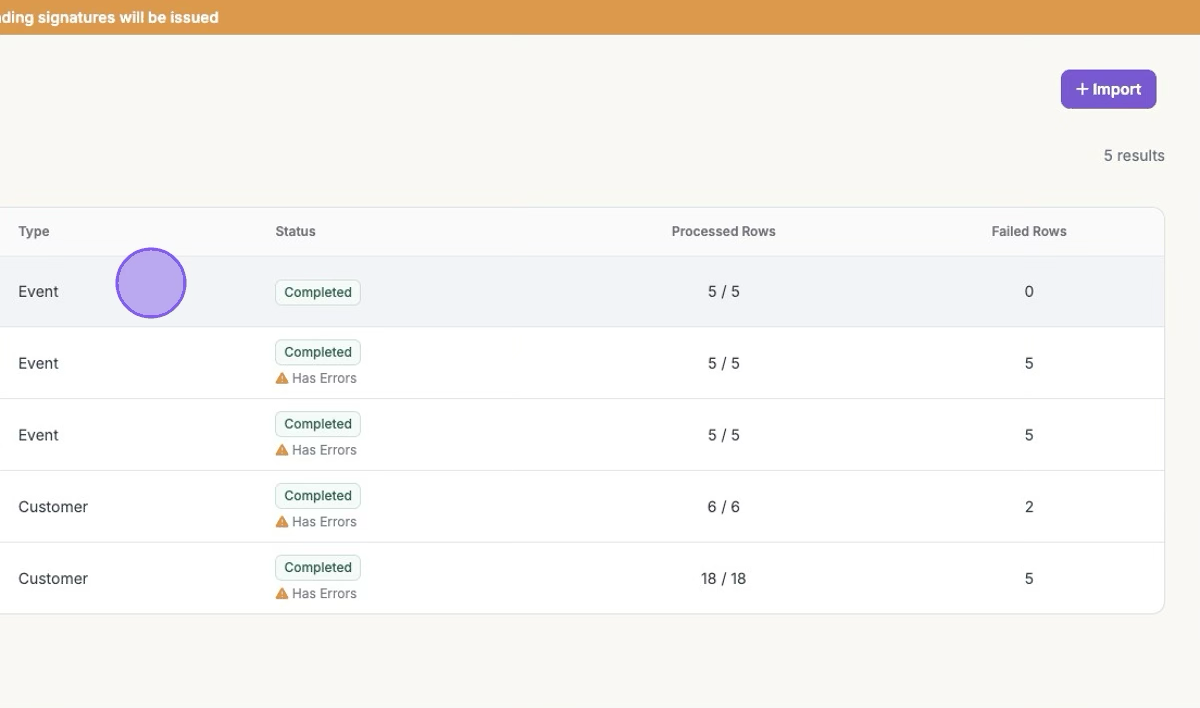Click the warning triangle in the third table row

click(x=282, y=450)
